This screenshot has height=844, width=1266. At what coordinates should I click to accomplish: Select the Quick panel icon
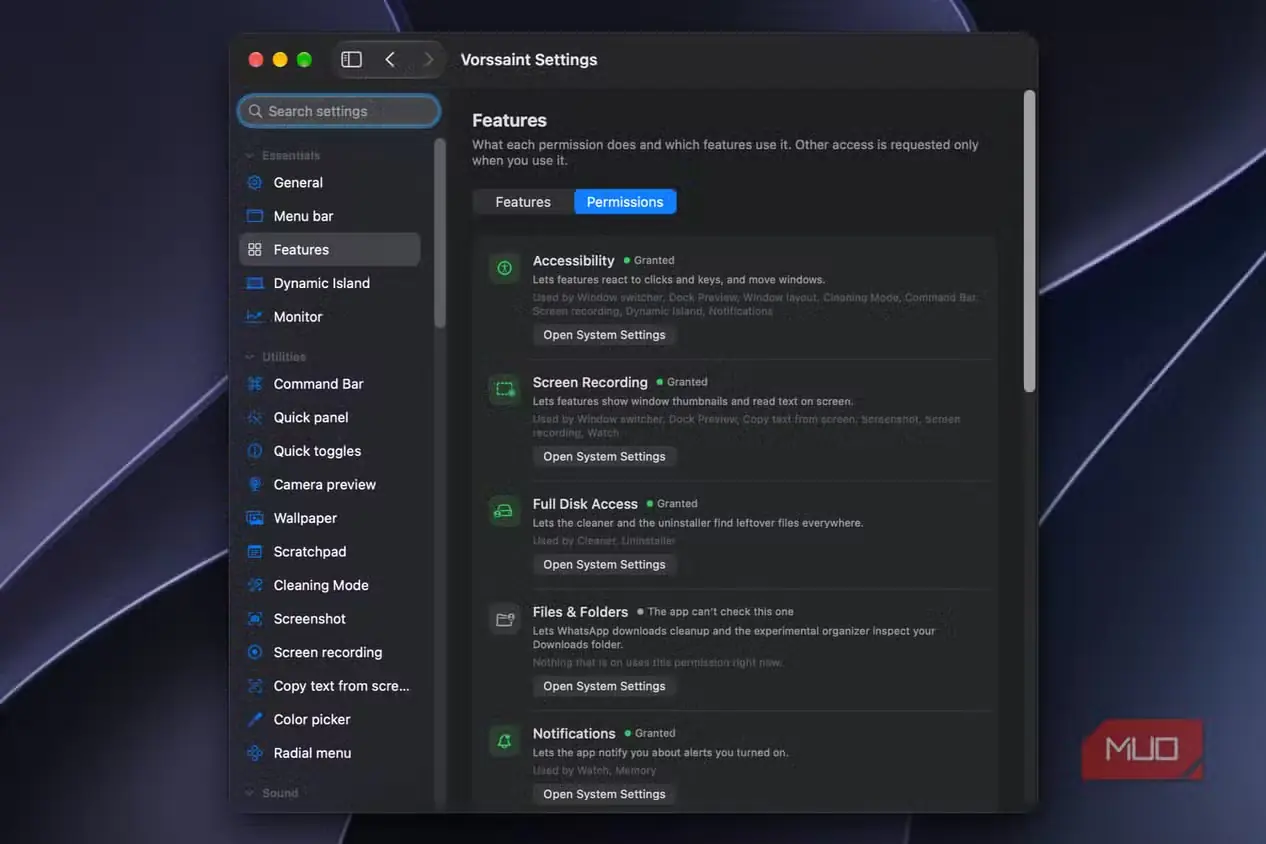click(255, 418)
